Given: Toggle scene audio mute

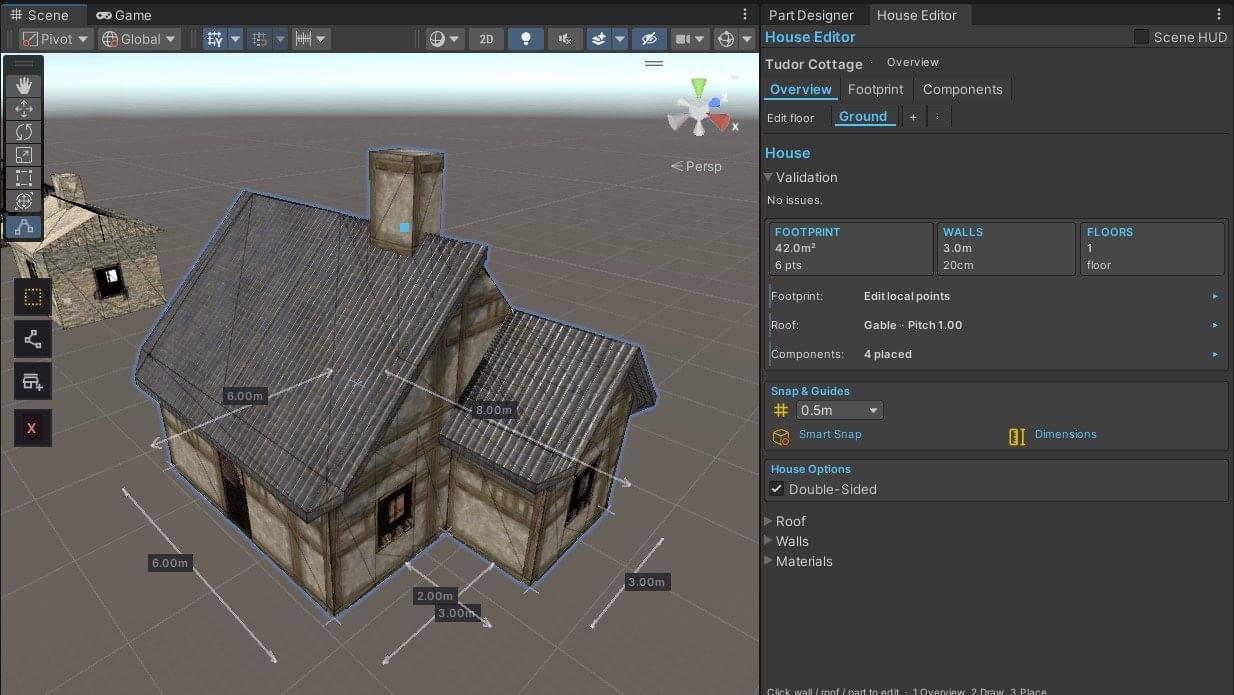Looking at the screenshot, I should pos(565,39).
